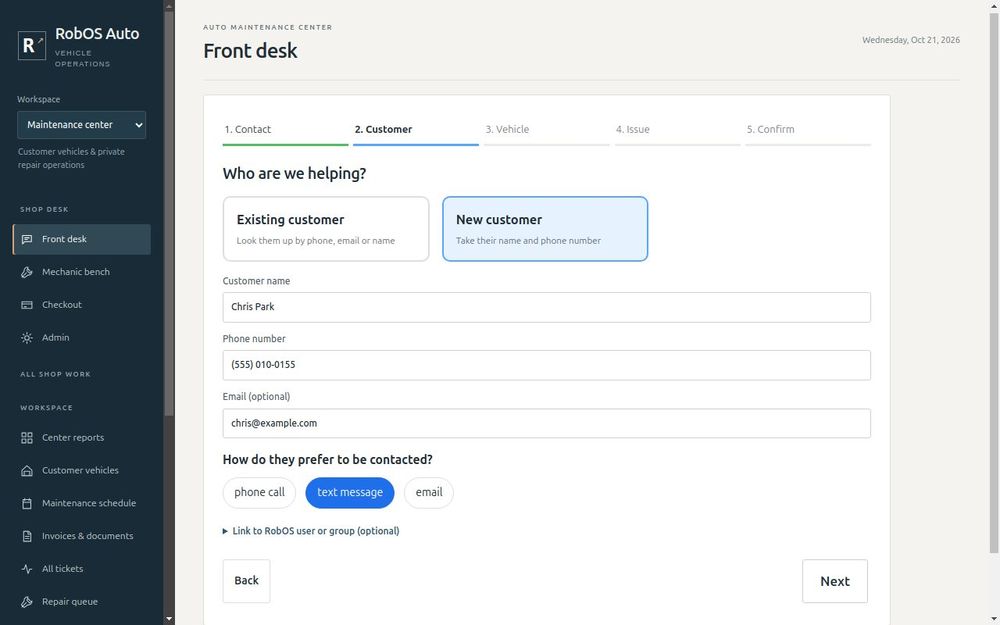Jump to step 3. Vehicle
Viewport: 1000px width, 625px height.
[x=547, y=131]
